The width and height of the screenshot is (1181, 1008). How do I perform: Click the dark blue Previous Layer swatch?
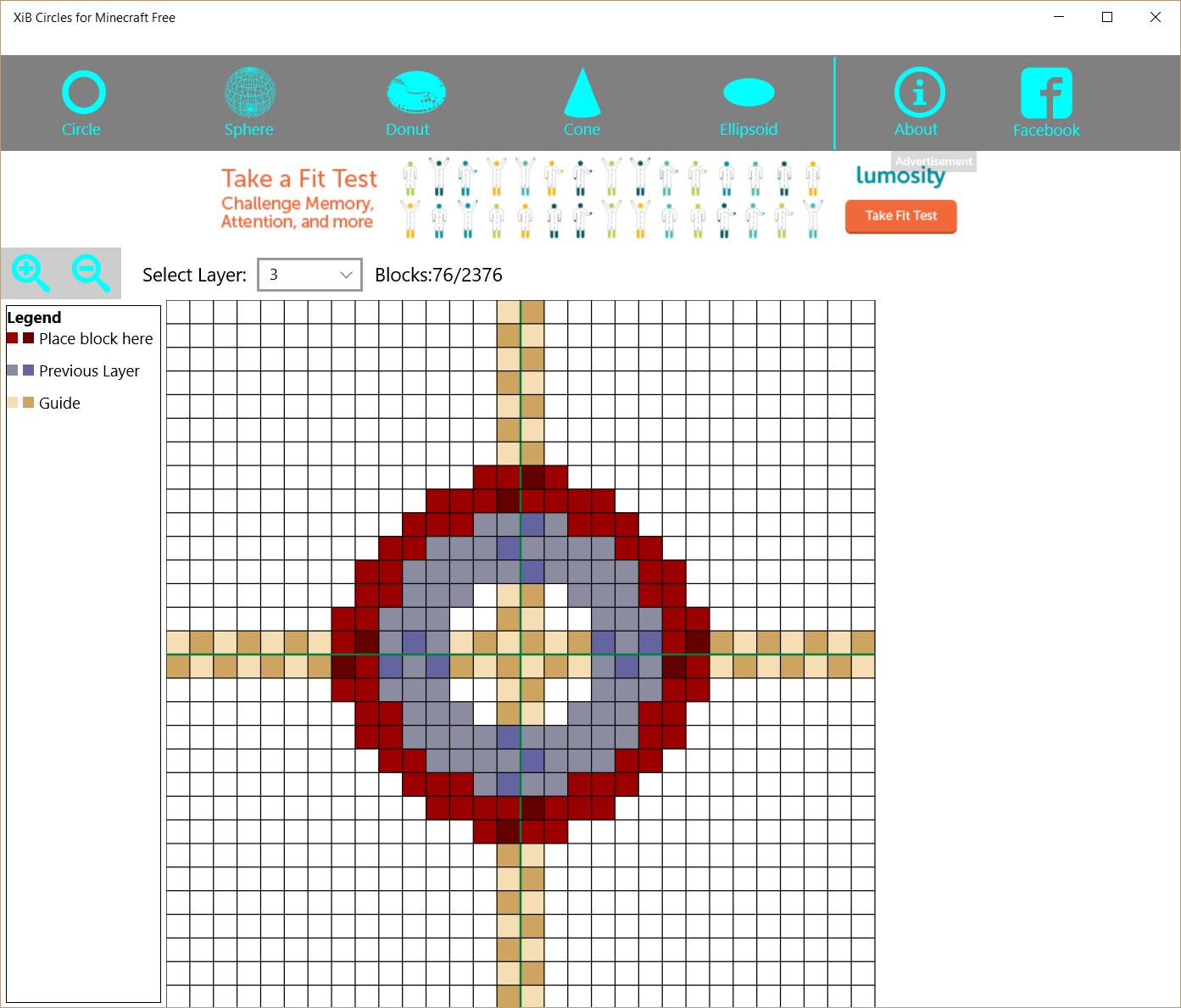(29, 370)
